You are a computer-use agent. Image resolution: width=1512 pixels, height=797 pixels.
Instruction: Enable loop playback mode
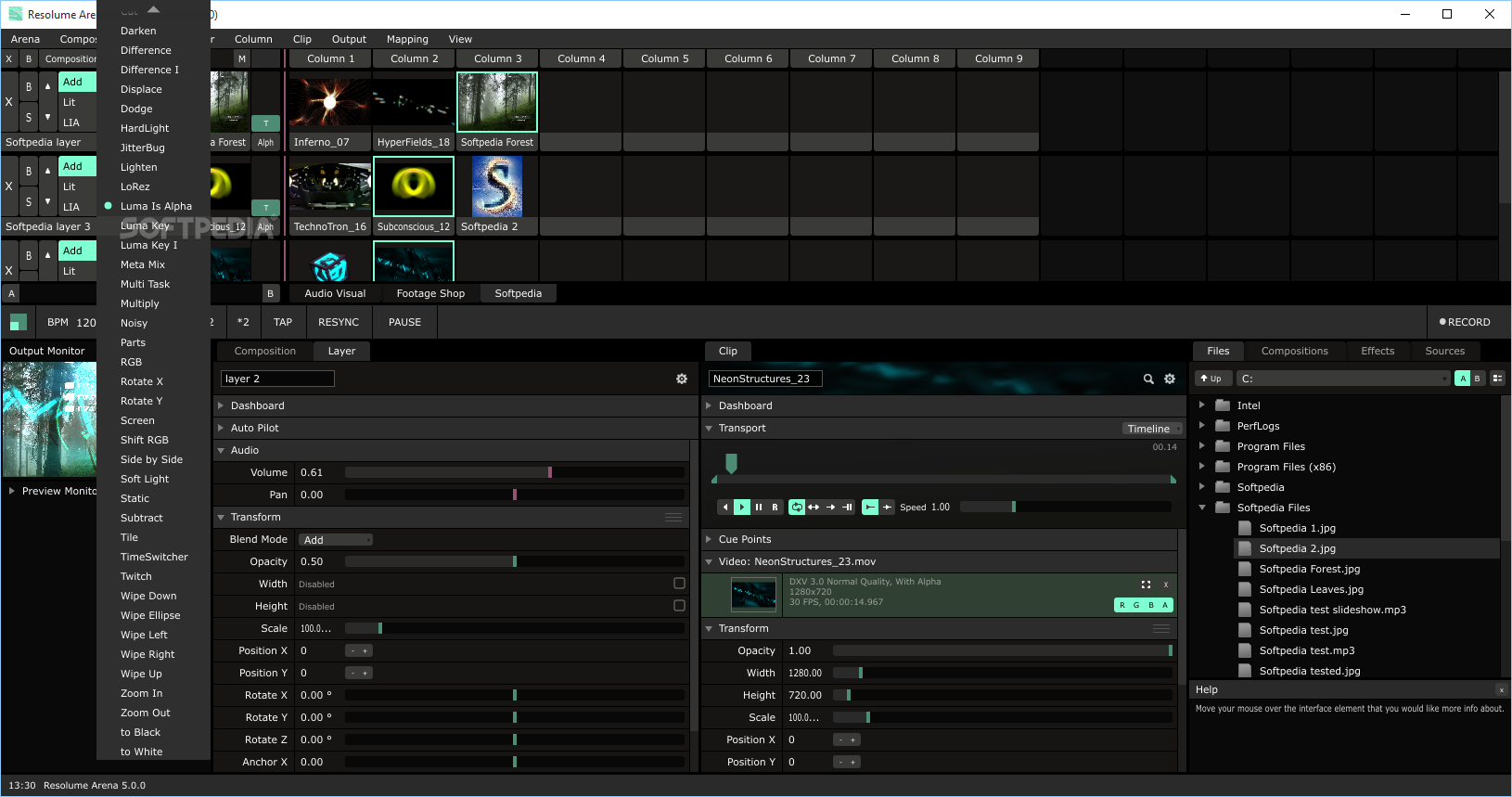797,507
